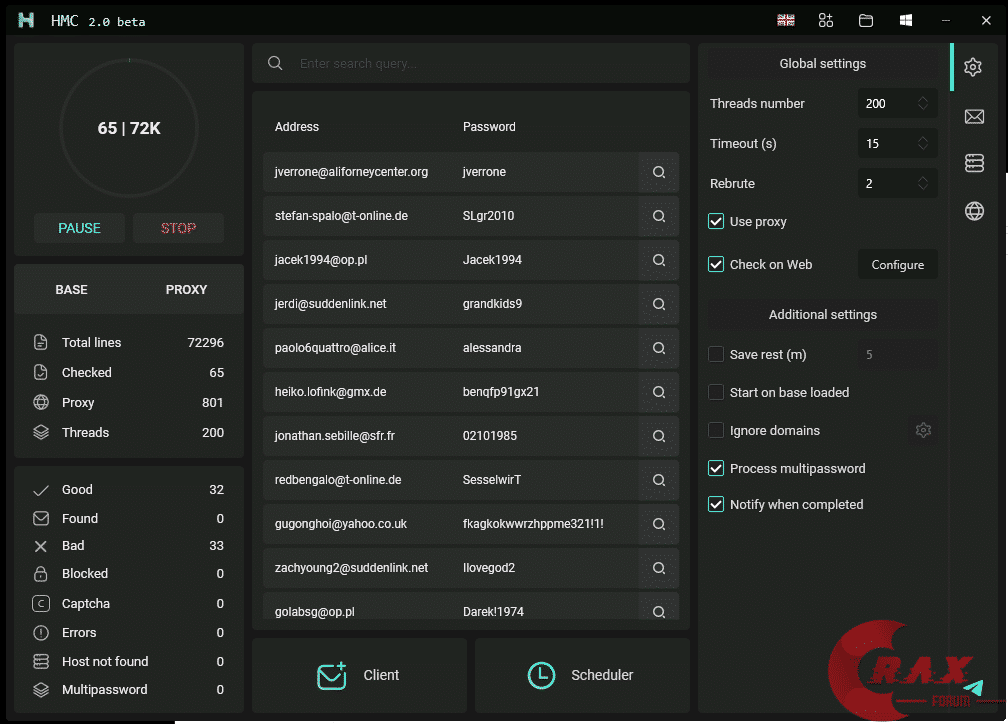Open the language flag selector
Screen dimensions: 1008x724
(x=786, y=20)
